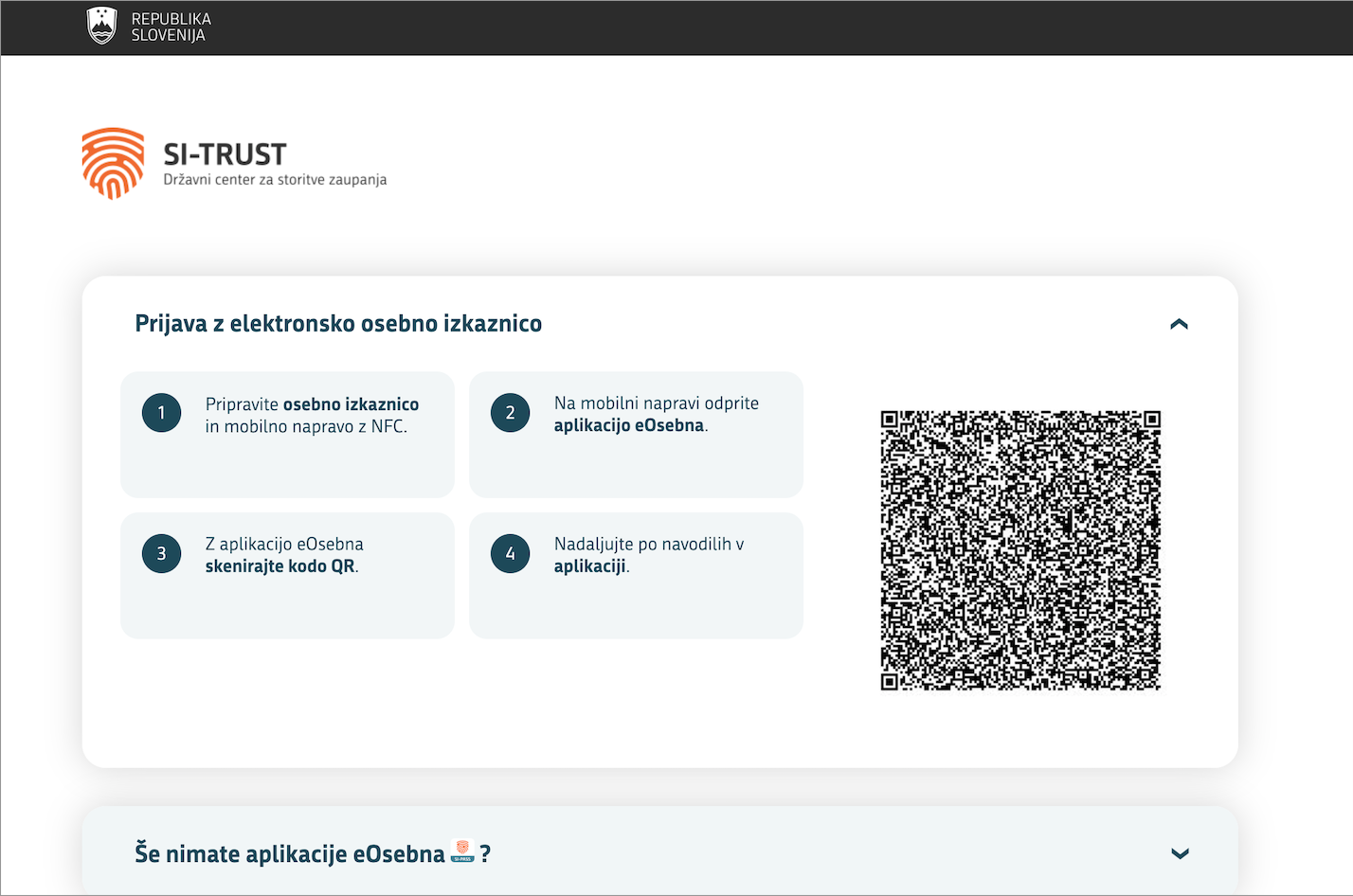This screenshot has width=1353, height=896.
Task: Click 'skenirajte kodo QR' step text
Action: [280, 566]
